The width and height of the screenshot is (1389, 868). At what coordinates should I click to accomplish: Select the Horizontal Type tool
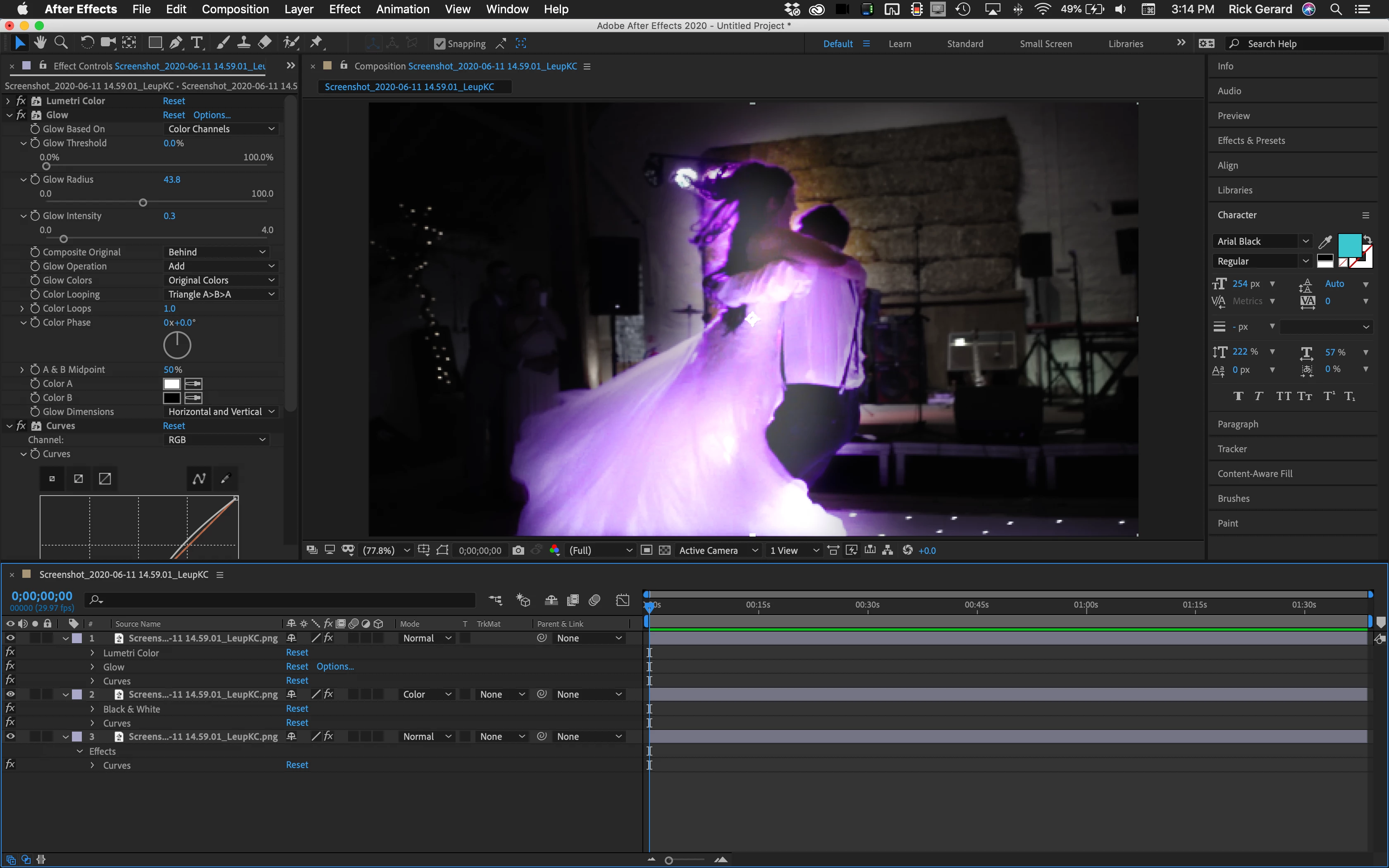tap(197, 43)
